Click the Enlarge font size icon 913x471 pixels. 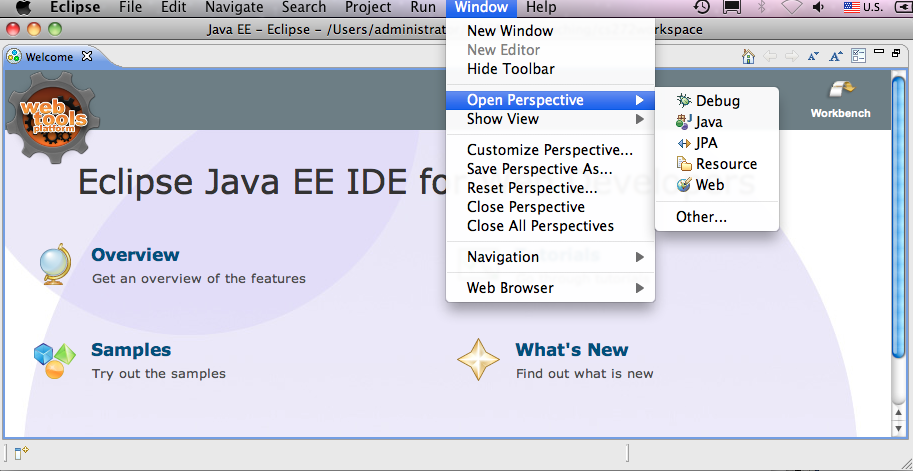click(x=836, y=56)
